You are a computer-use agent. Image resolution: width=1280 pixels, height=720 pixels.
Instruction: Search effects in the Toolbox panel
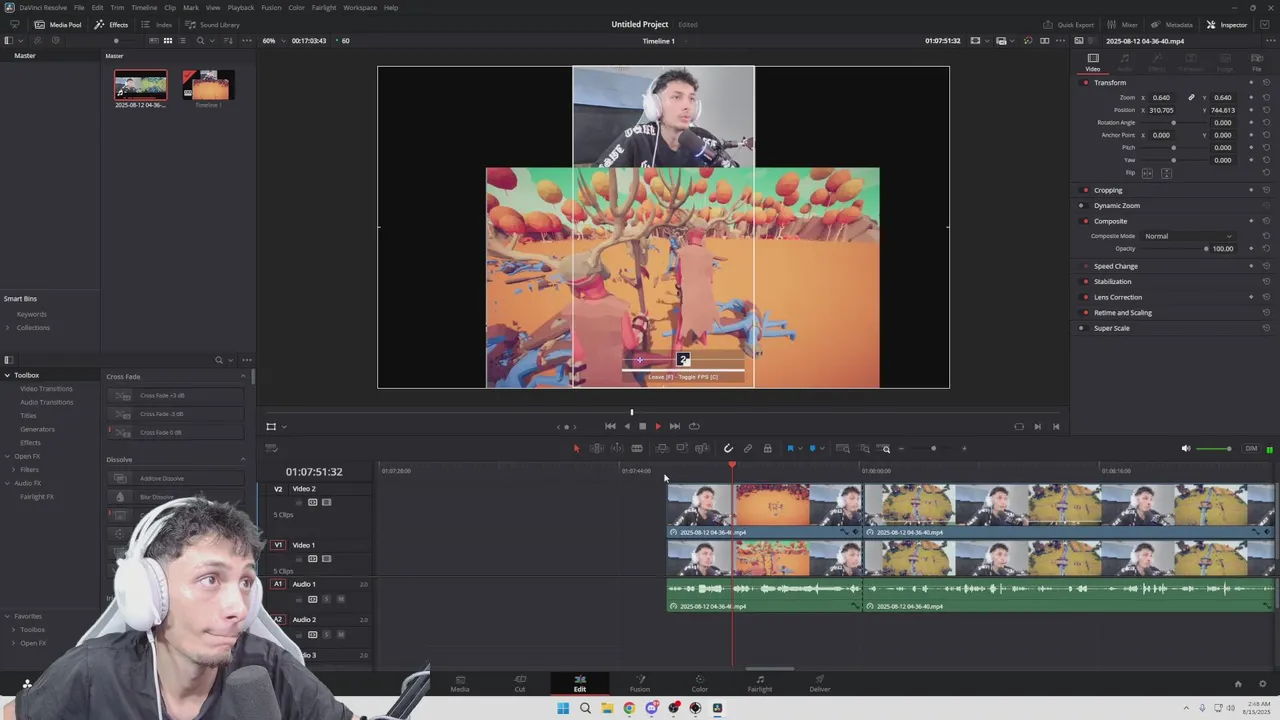tap(219, 360)
